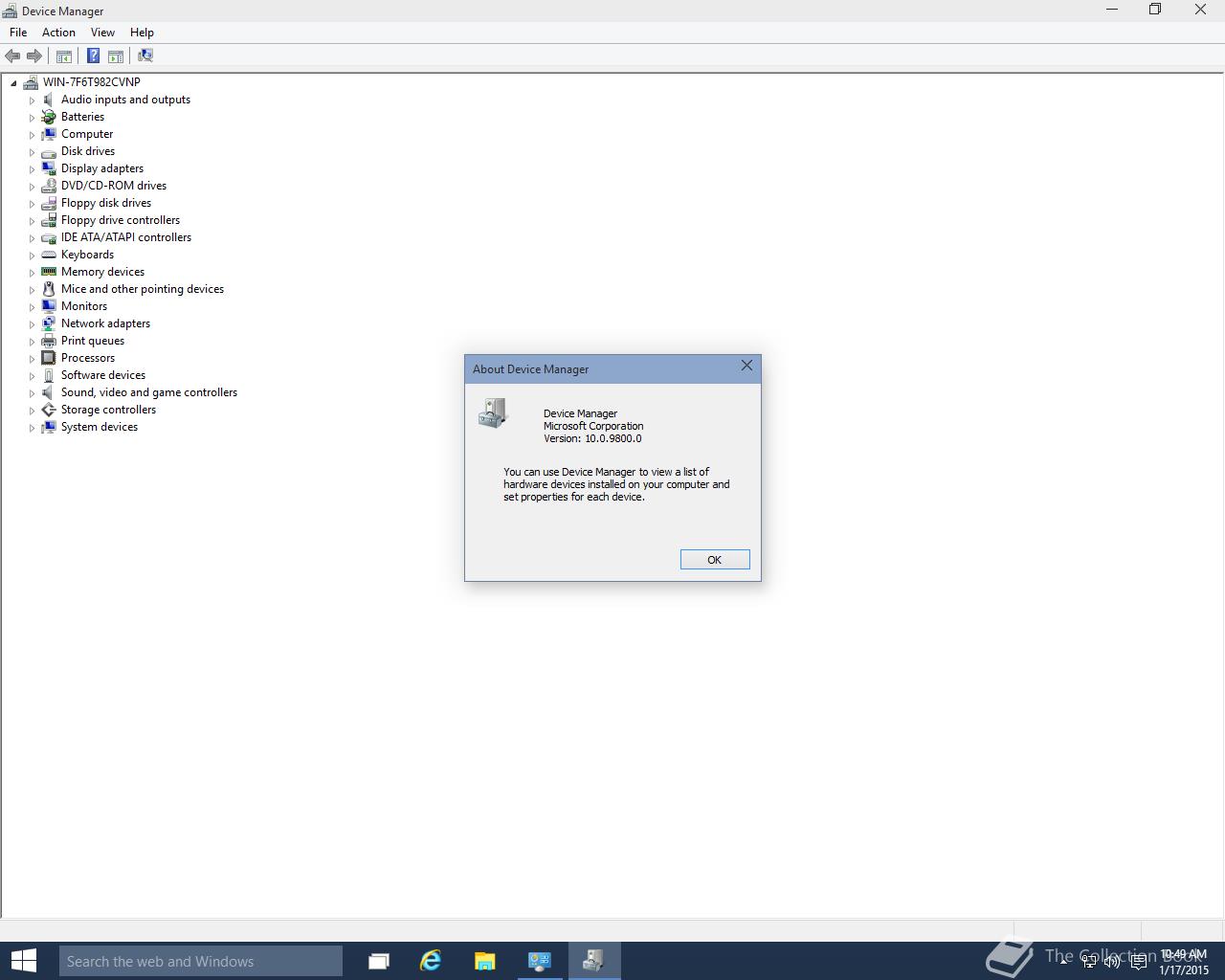This screenshot has height=980, width=1225.
Task: Expand Sound, video and game controllers node
Action: tap(32, 393)
